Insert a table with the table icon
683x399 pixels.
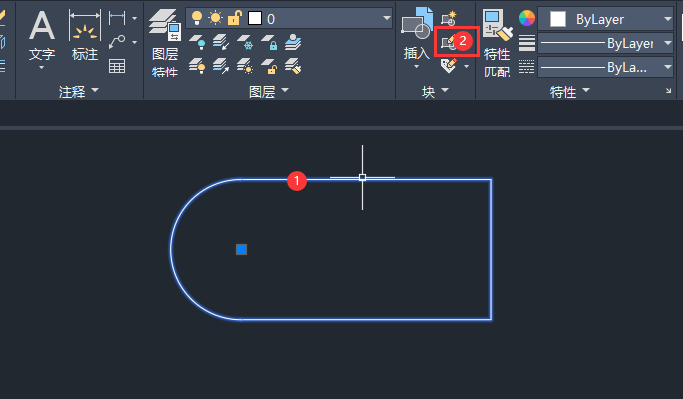(x=117, y=66)
